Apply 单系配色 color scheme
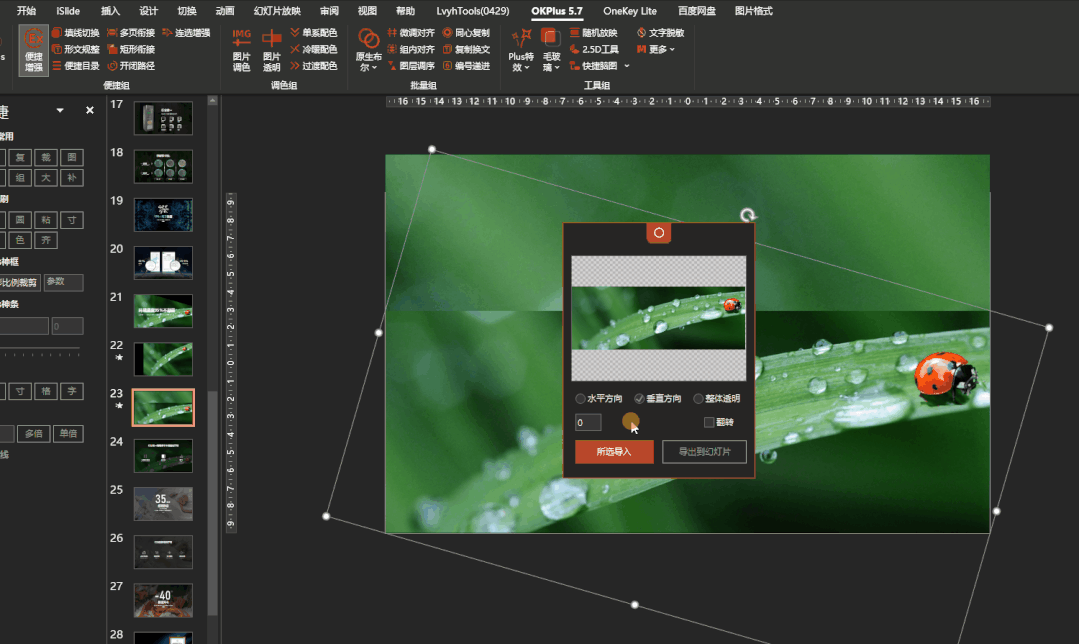 pyautogui.click(x=314, y=32)
